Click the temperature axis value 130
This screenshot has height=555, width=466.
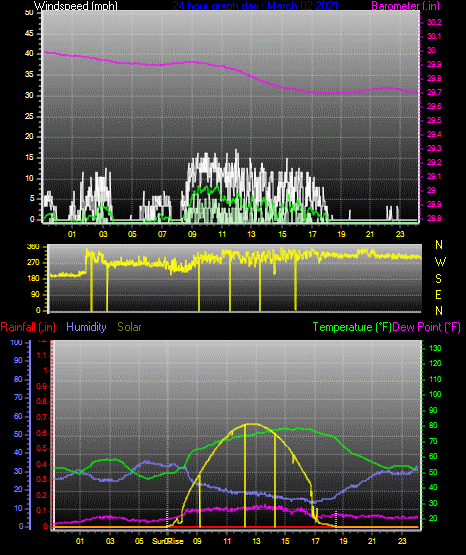[x=435, y=348]
